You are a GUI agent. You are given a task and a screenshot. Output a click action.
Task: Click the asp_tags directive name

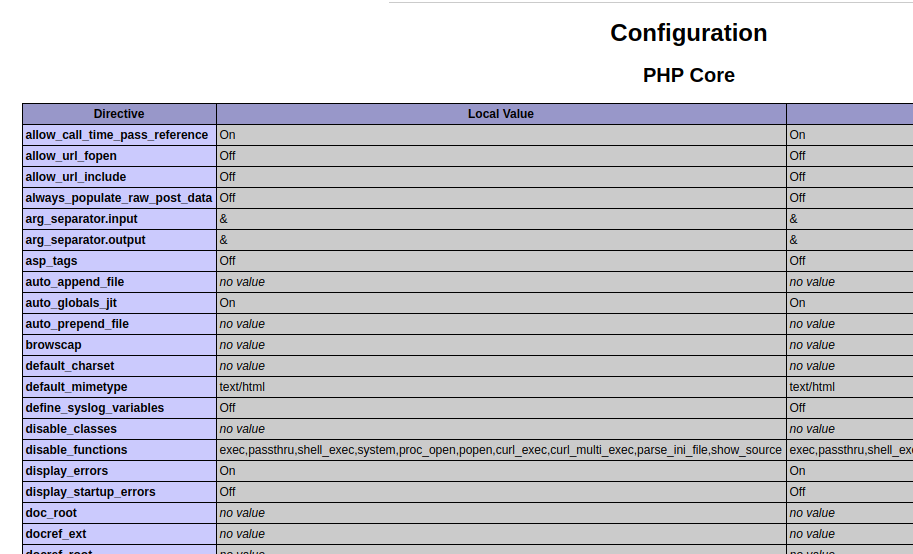click(51, 261)
